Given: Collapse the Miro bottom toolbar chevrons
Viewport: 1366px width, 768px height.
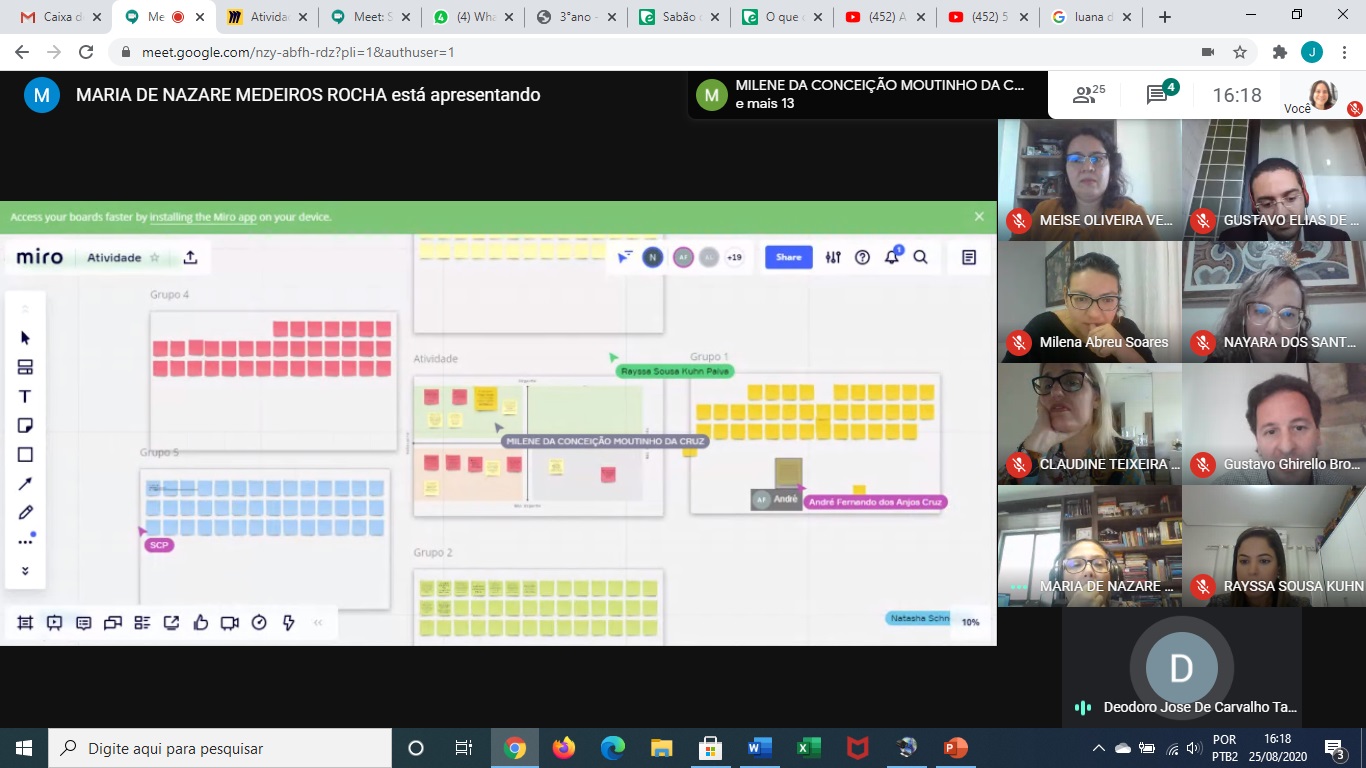Looking at the screenshot, I should tap(318, 623).
